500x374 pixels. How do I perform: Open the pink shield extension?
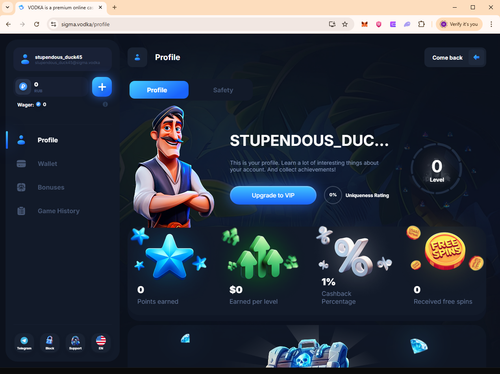pos(379,24)
